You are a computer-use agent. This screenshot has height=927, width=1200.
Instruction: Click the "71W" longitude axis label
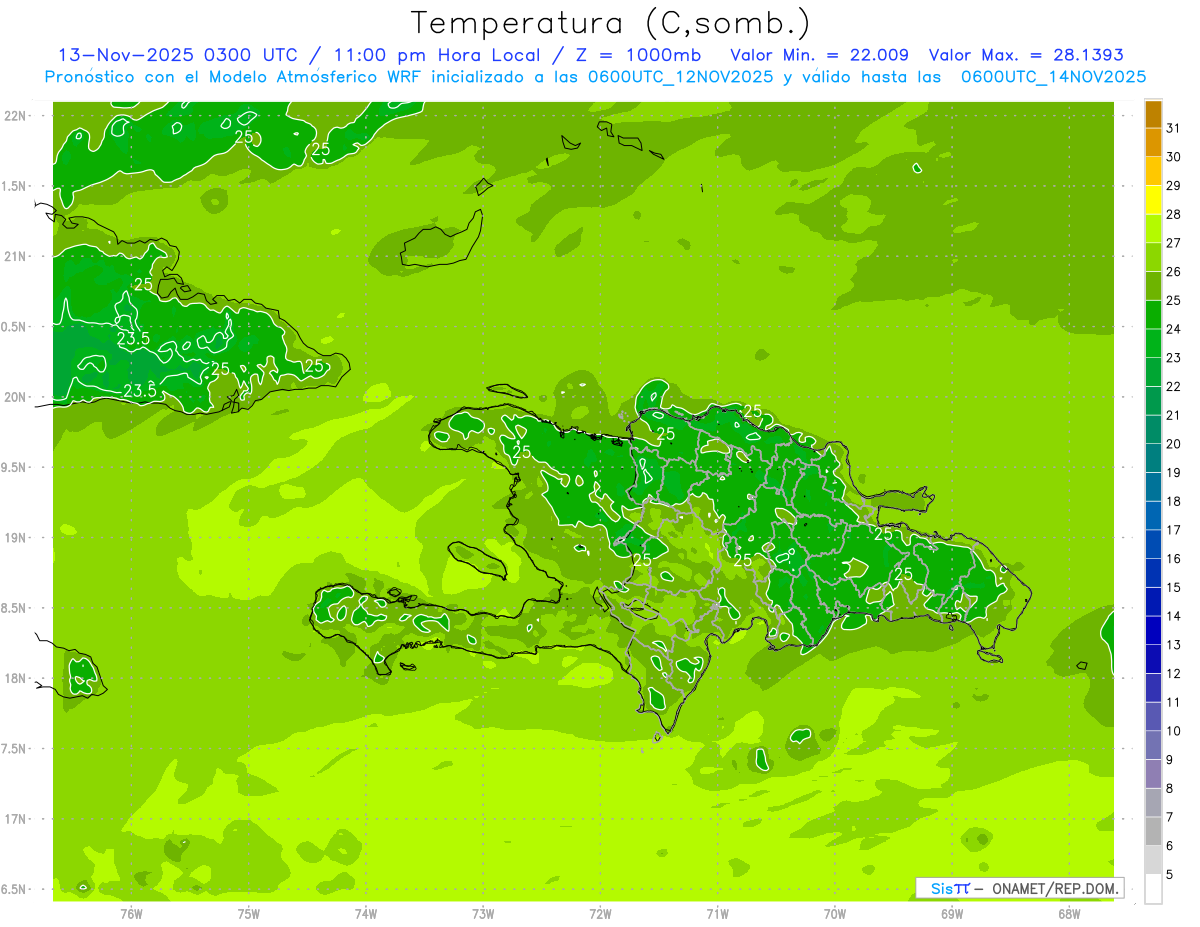(x=717, y=914)
